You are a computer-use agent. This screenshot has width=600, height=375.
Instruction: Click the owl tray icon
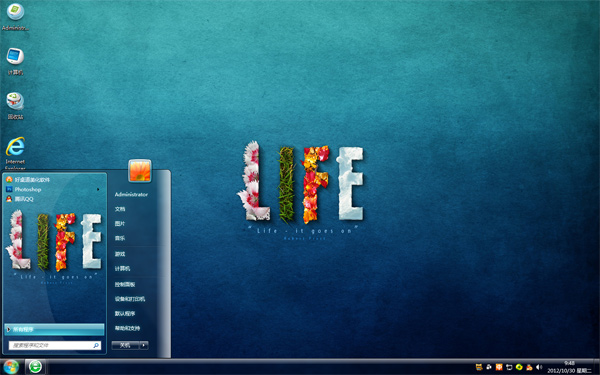[479, 367]
